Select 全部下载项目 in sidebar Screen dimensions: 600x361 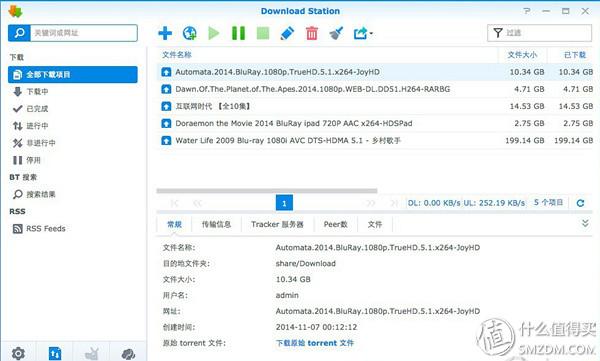pos(73,74)
